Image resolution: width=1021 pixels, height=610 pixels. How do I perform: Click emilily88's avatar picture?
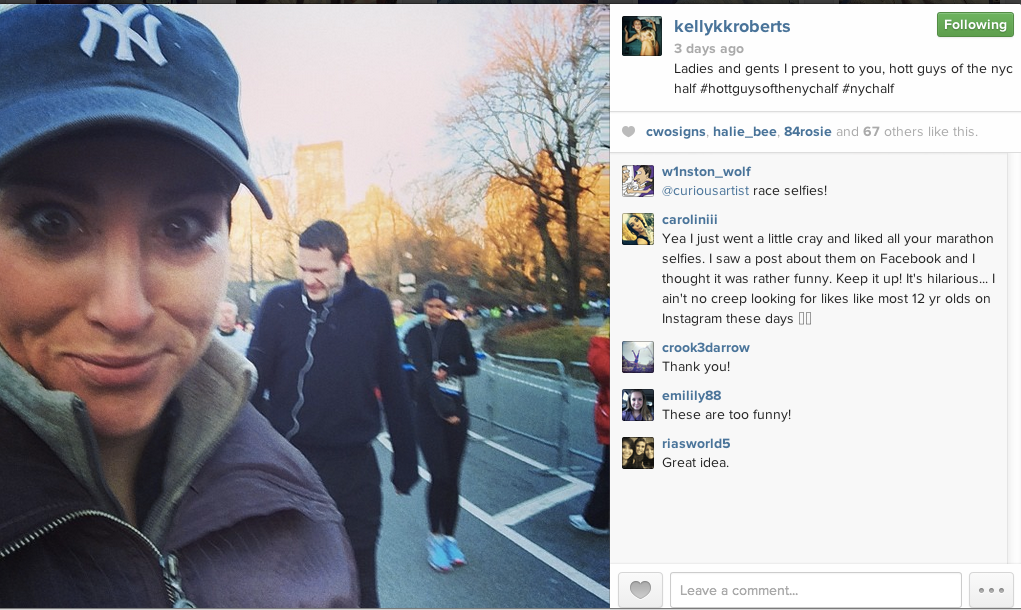click(637, 405)
